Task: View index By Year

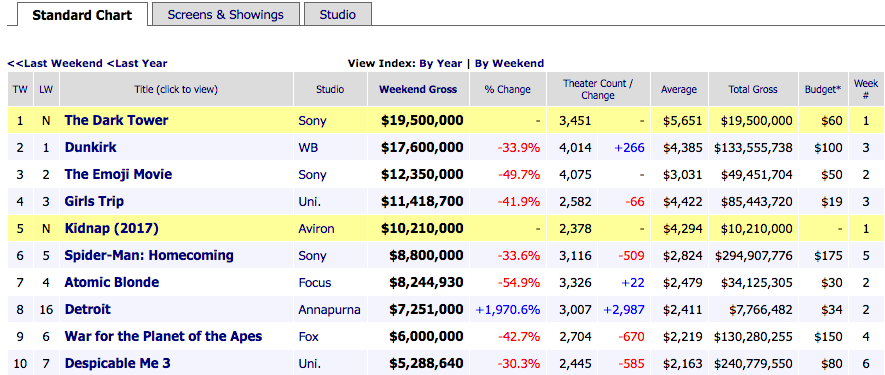Action: coord(440,63)
